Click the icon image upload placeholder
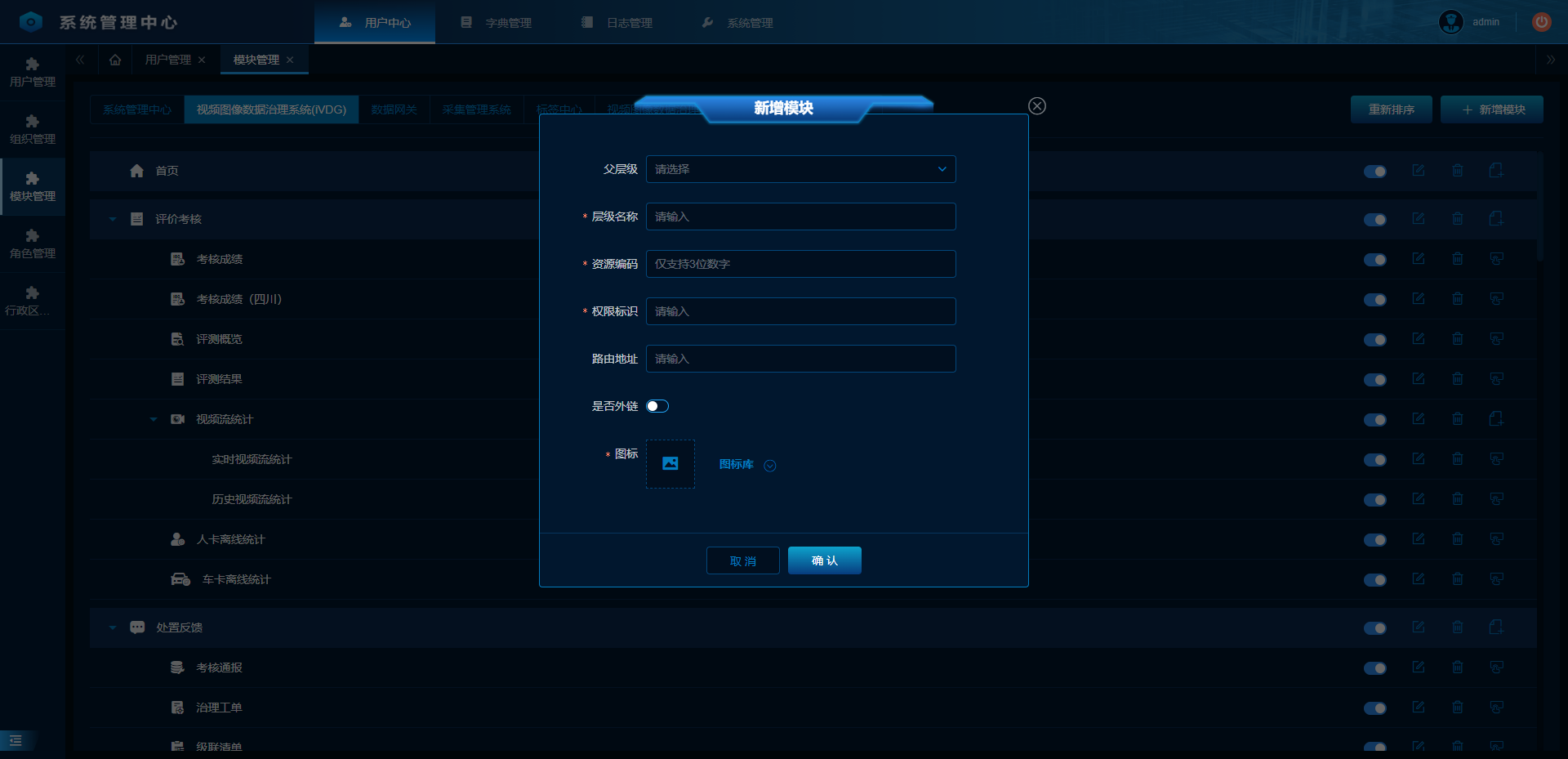Screen dimensions: 1568x759 click(x=670, y=464)
